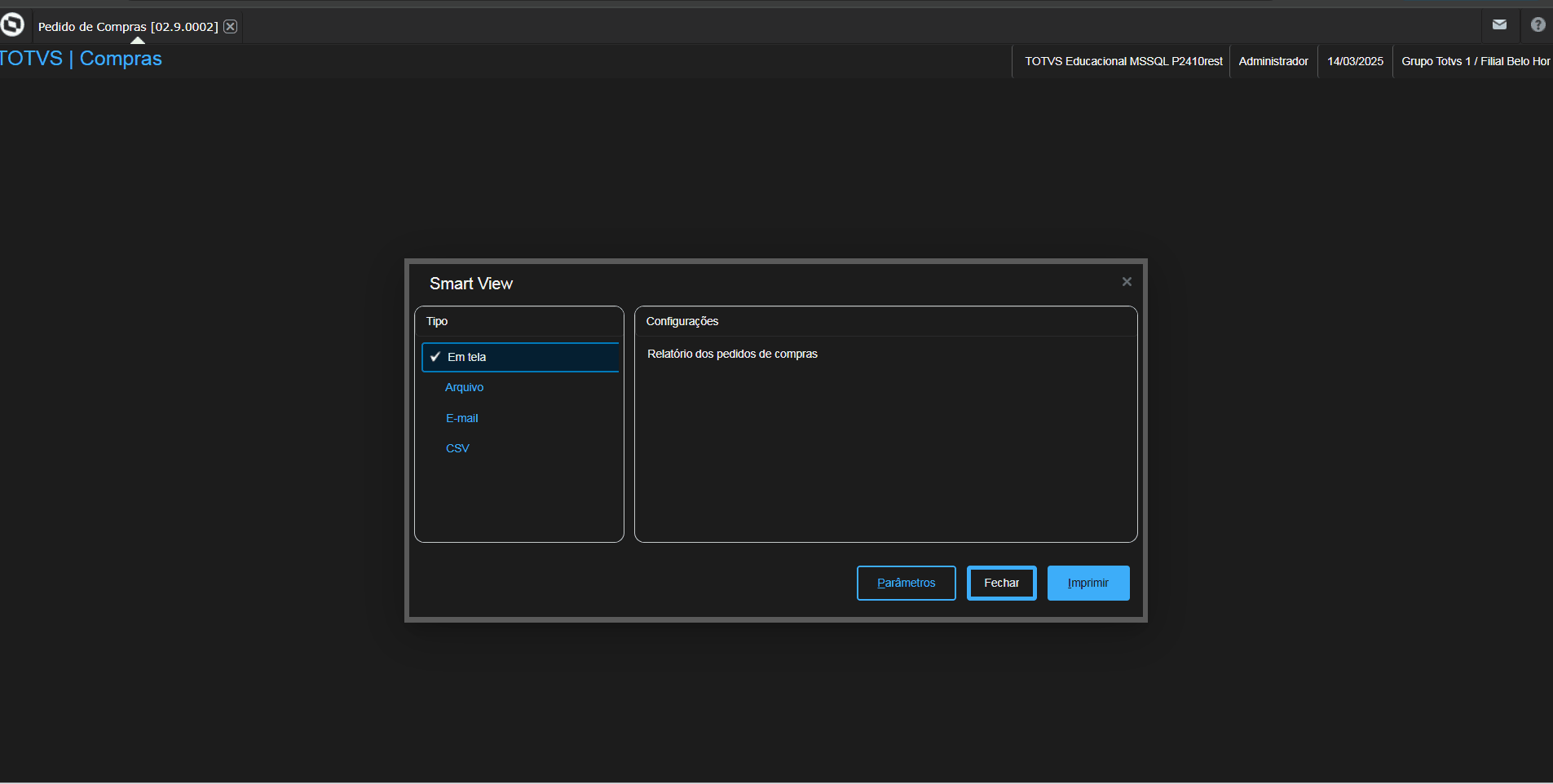Click the Smart View dialog title
This screenshot has height=784, width=1553.
[471, 284]
